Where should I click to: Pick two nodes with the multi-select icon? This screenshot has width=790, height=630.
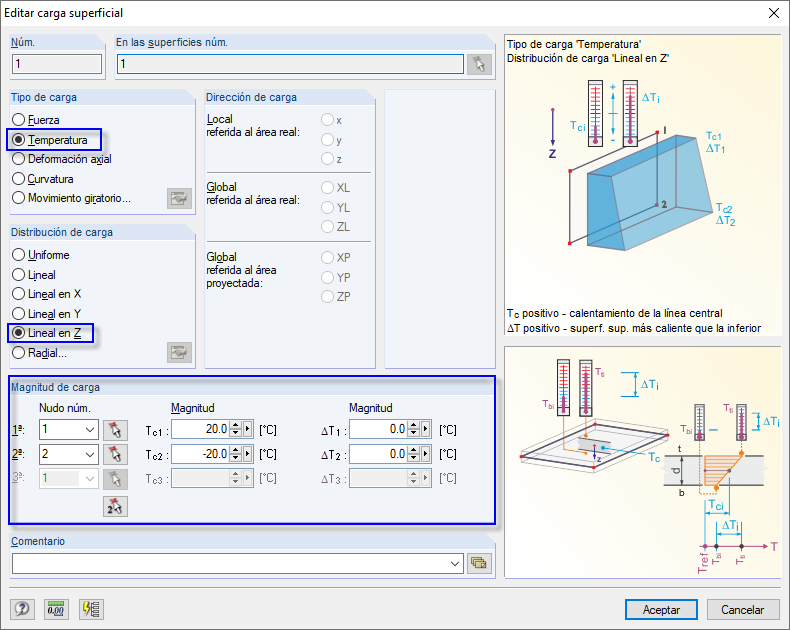pyautogui.click(x=115, y=507)
